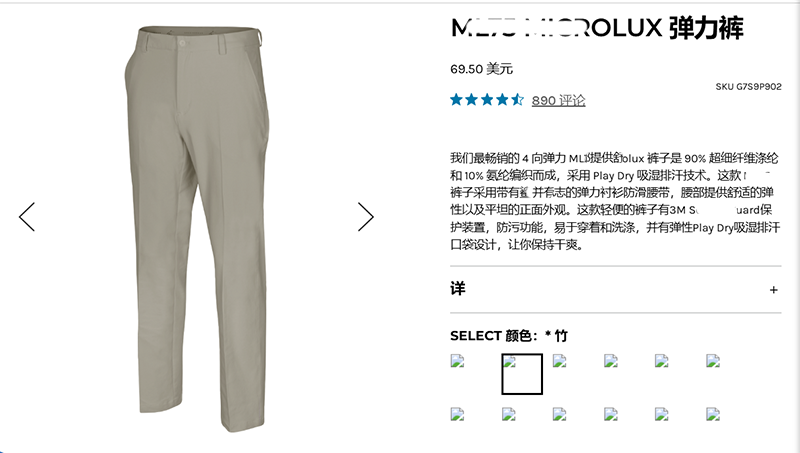The image size is (800, 453).
Task: Select first color swatch in bottom row
Action: pos(458,414)
